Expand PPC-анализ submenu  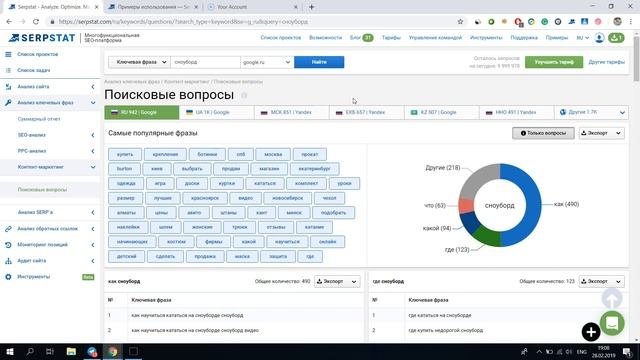[93, 151]
